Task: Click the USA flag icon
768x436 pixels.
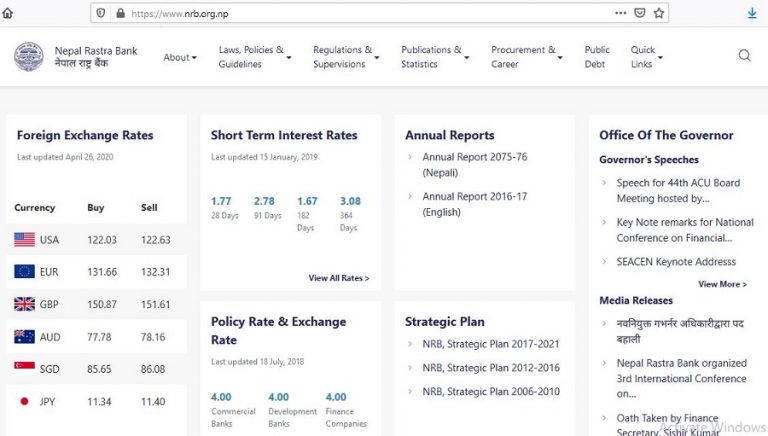Action: 25,240
